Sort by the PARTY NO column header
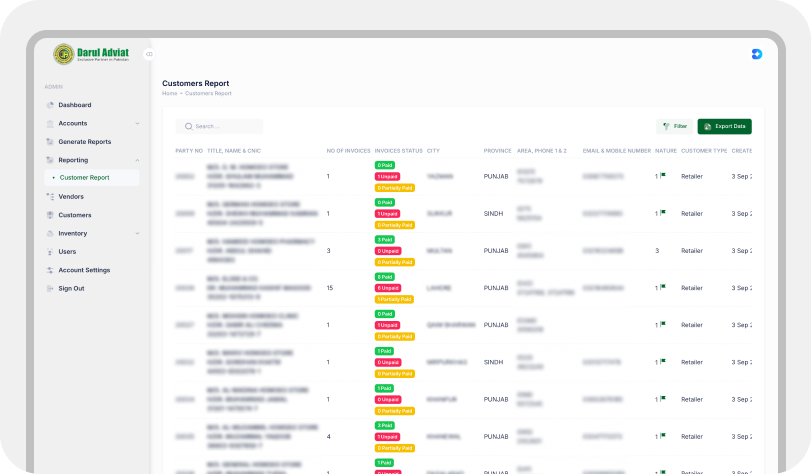 click(x=189, y=151)
